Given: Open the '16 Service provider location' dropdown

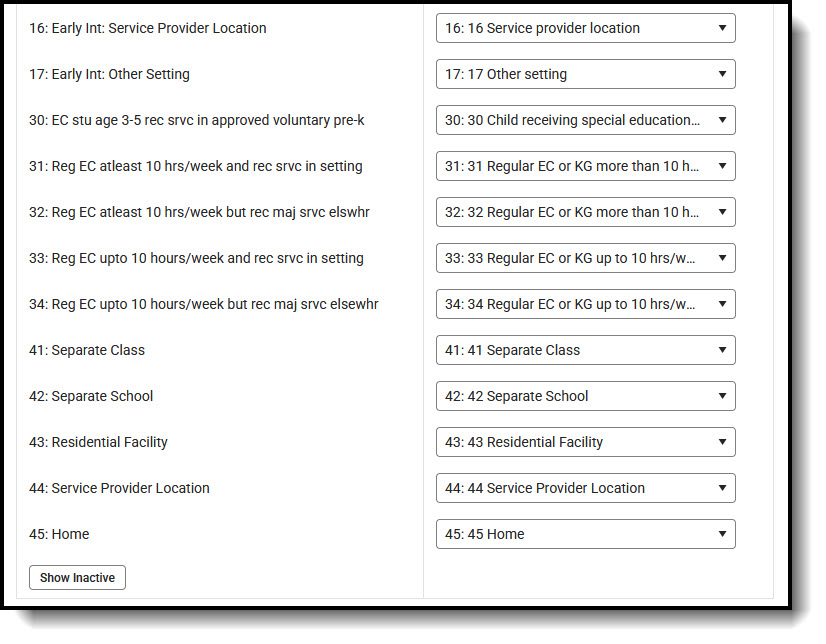Looking at the screenshot, I should click(585, 28).
